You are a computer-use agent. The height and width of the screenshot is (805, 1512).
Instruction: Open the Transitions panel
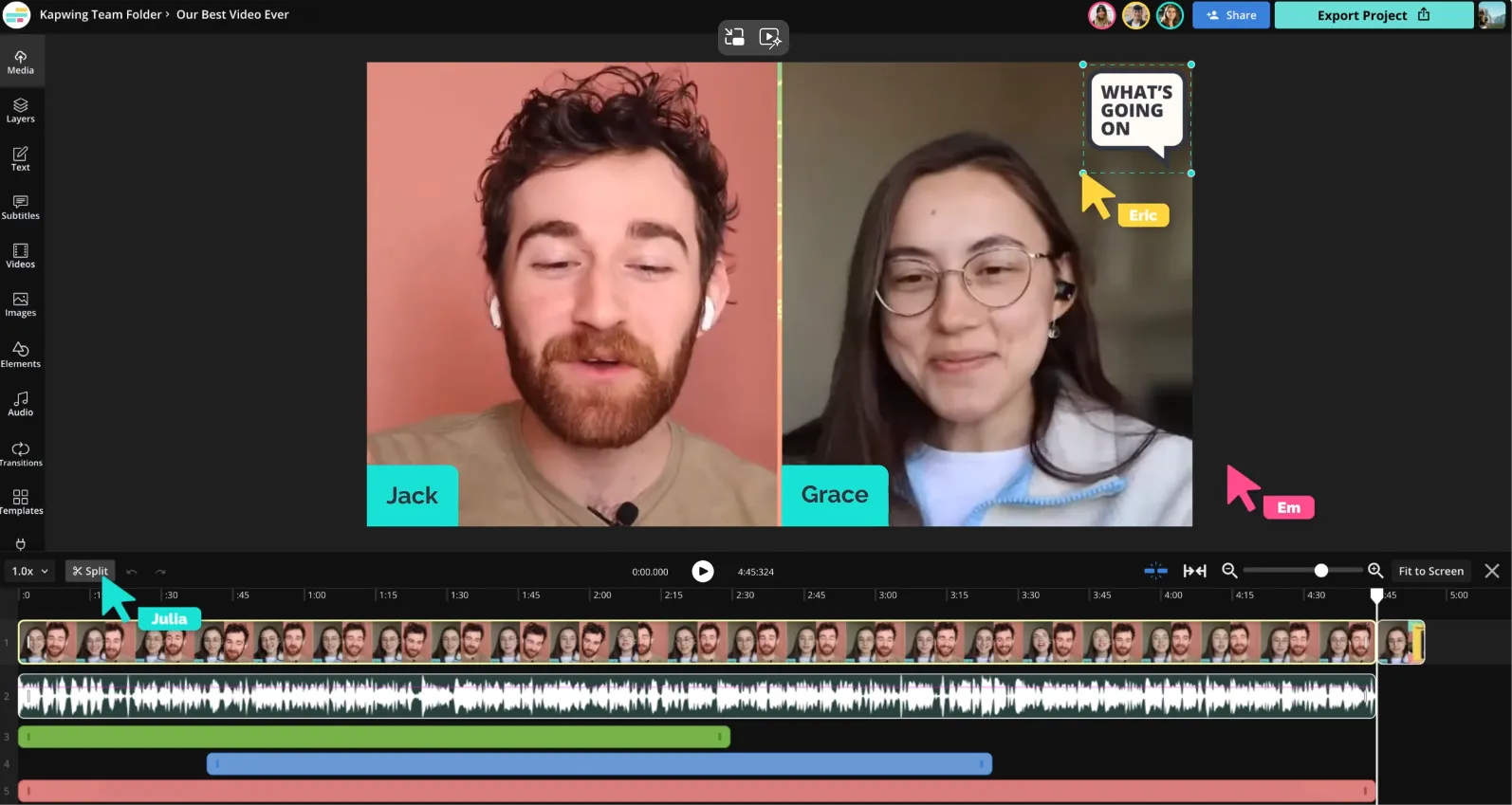tap(21, 454)
